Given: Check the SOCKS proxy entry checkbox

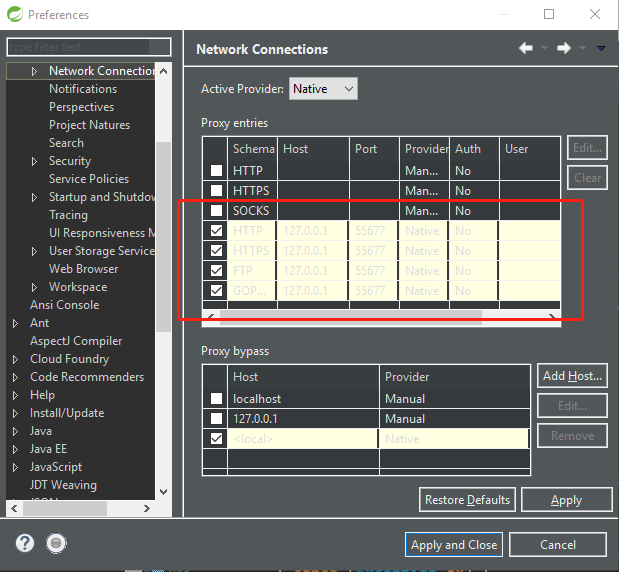Looking at the screenshot, I should [x=216, y=210].
